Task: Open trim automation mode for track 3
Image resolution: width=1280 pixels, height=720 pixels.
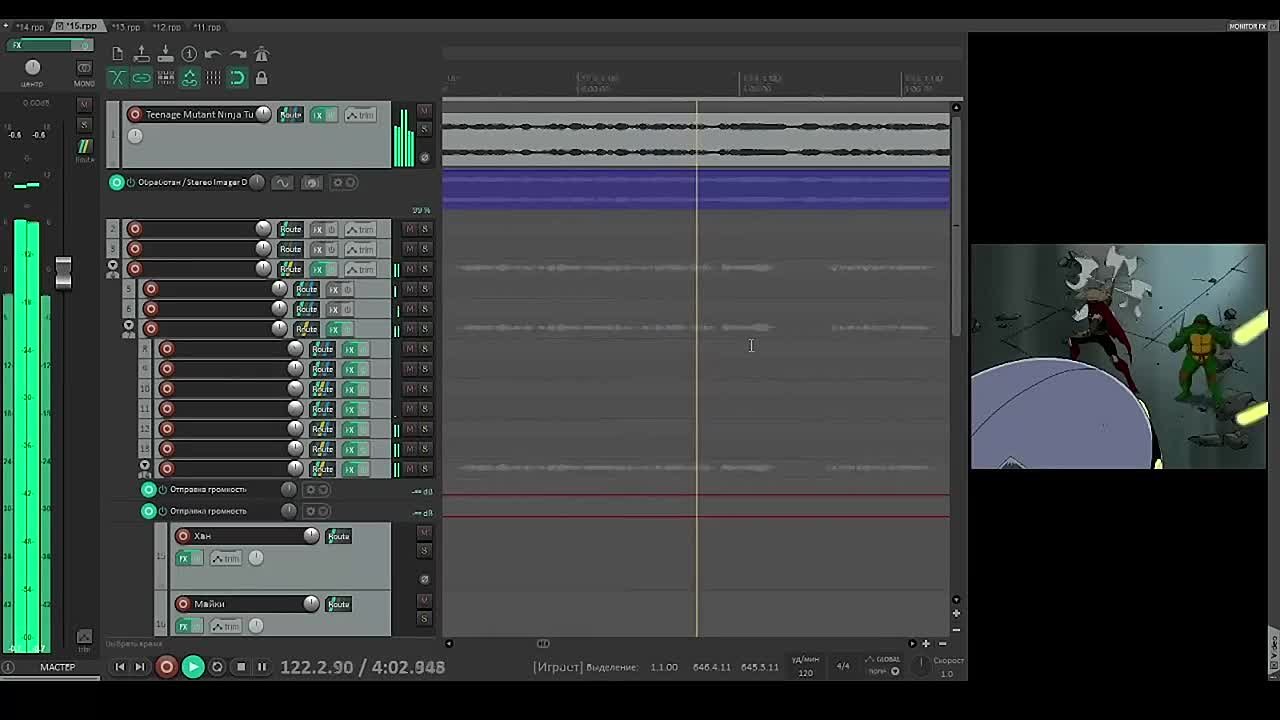Action: [x=360, y=249]
